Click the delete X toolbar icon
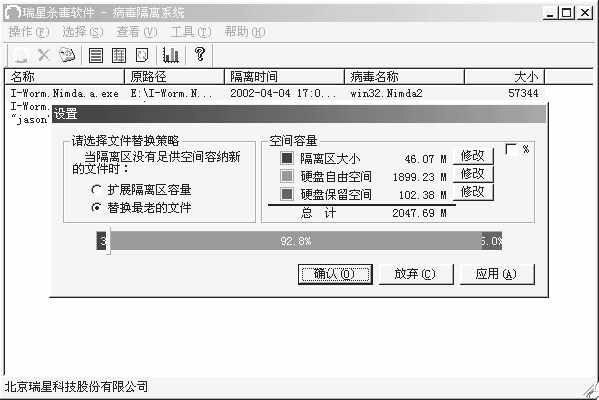Screen dimensions: 599x400 click(44, 55)
